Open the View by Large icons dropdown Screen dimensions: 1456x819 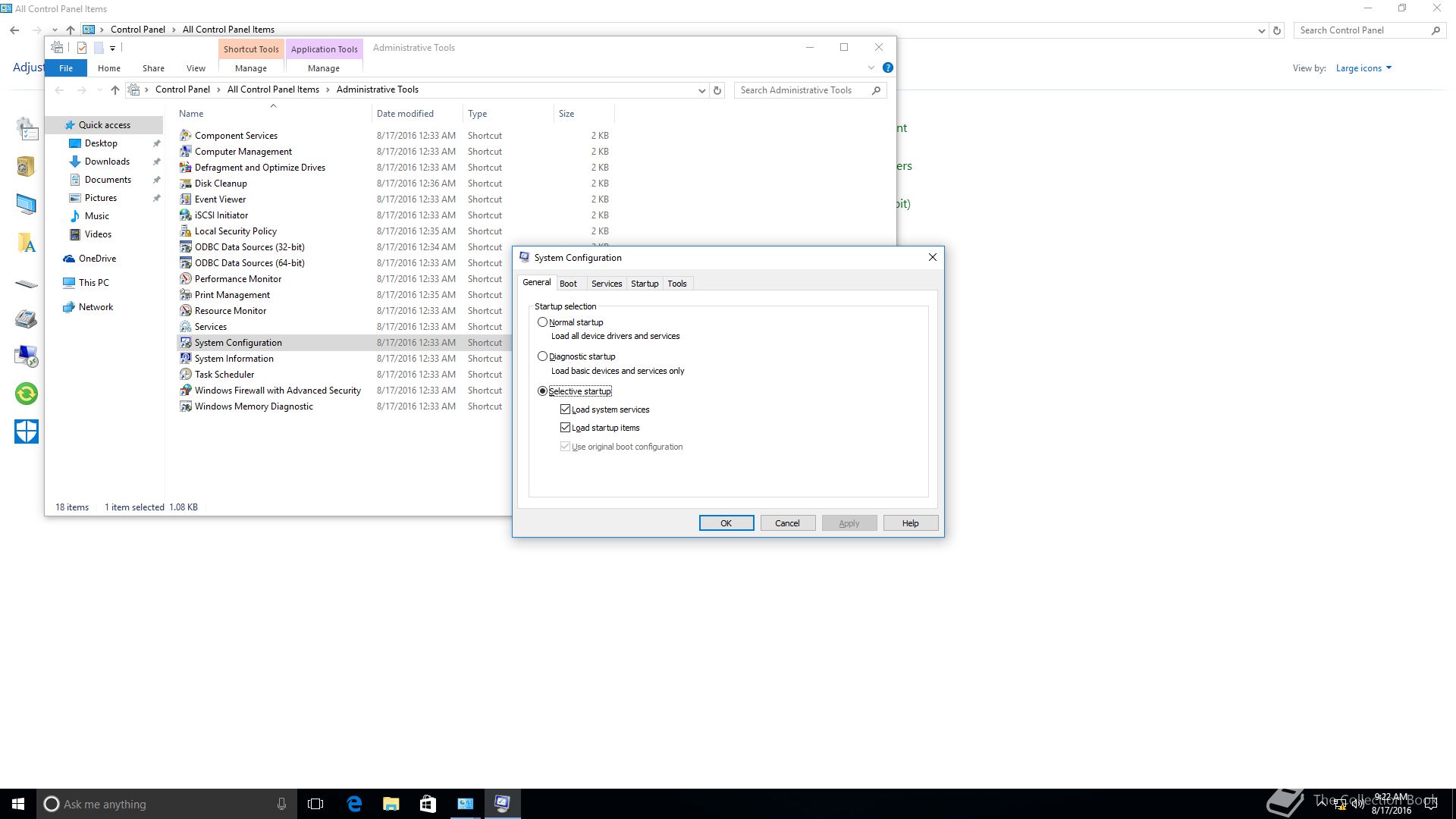coord(1363,68)
